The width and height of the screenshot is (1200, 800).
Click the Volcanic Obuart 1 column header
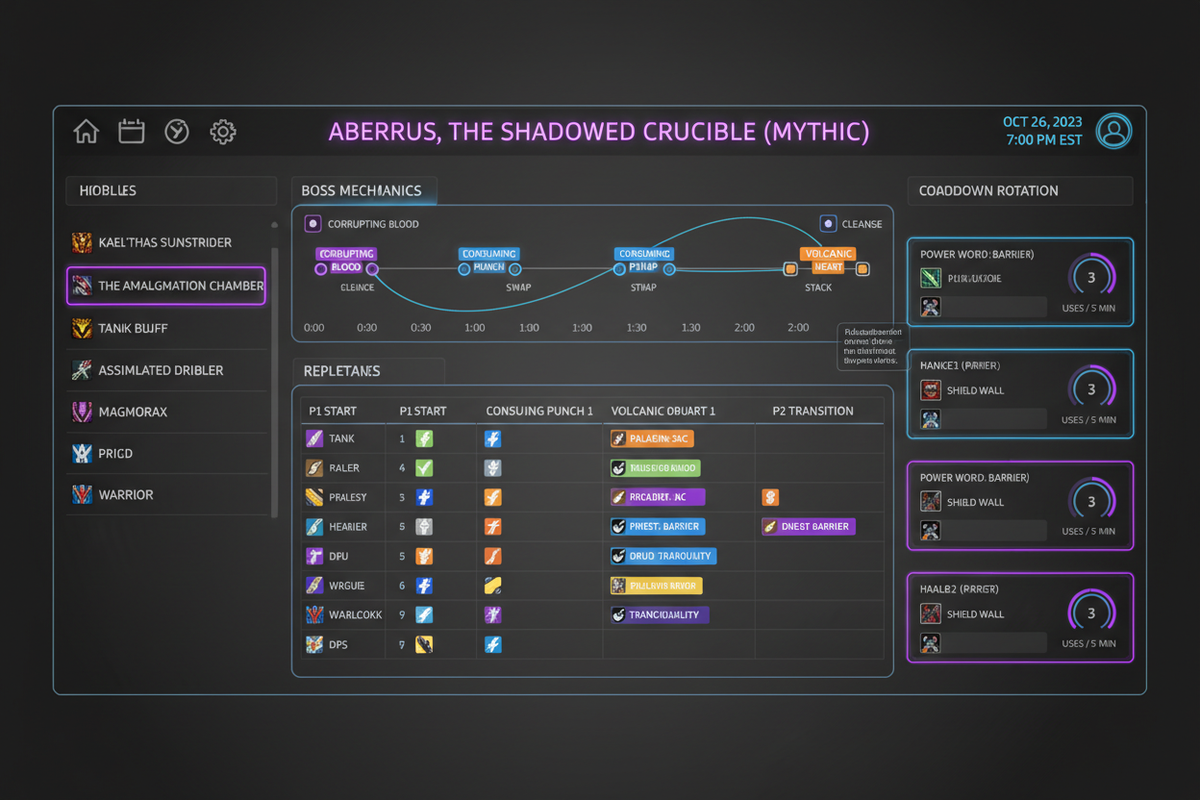tap(664, 411)
